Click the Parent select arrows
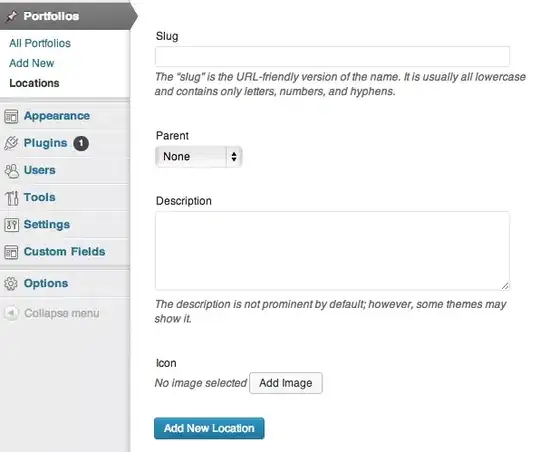The height and width of the screenshot is (452, 540). pos(234,157)
